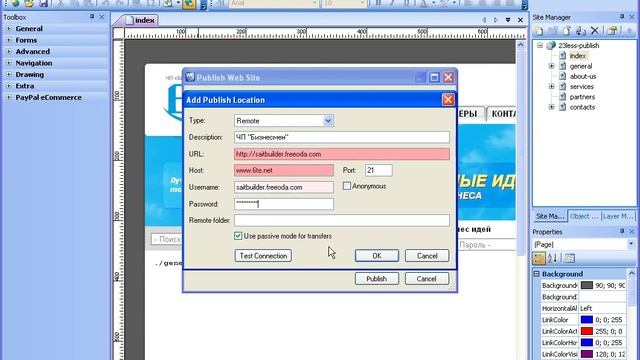Screen dimensions: 640x360
Task: Confirm Add Publish Location with OK
Action: (377, 256)
